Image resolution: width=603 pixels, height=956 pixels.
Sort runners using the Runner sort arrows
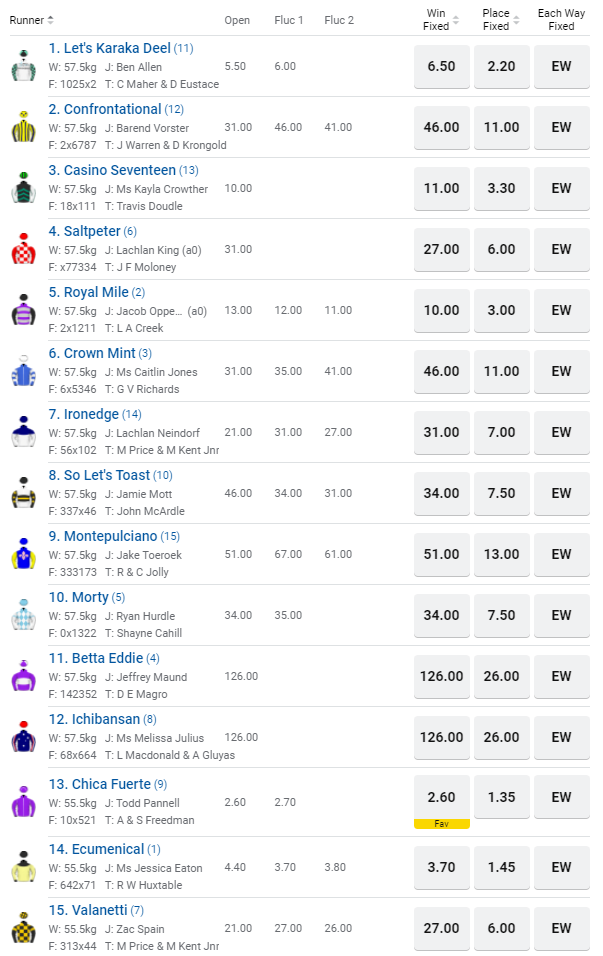[x=51, y=20]
